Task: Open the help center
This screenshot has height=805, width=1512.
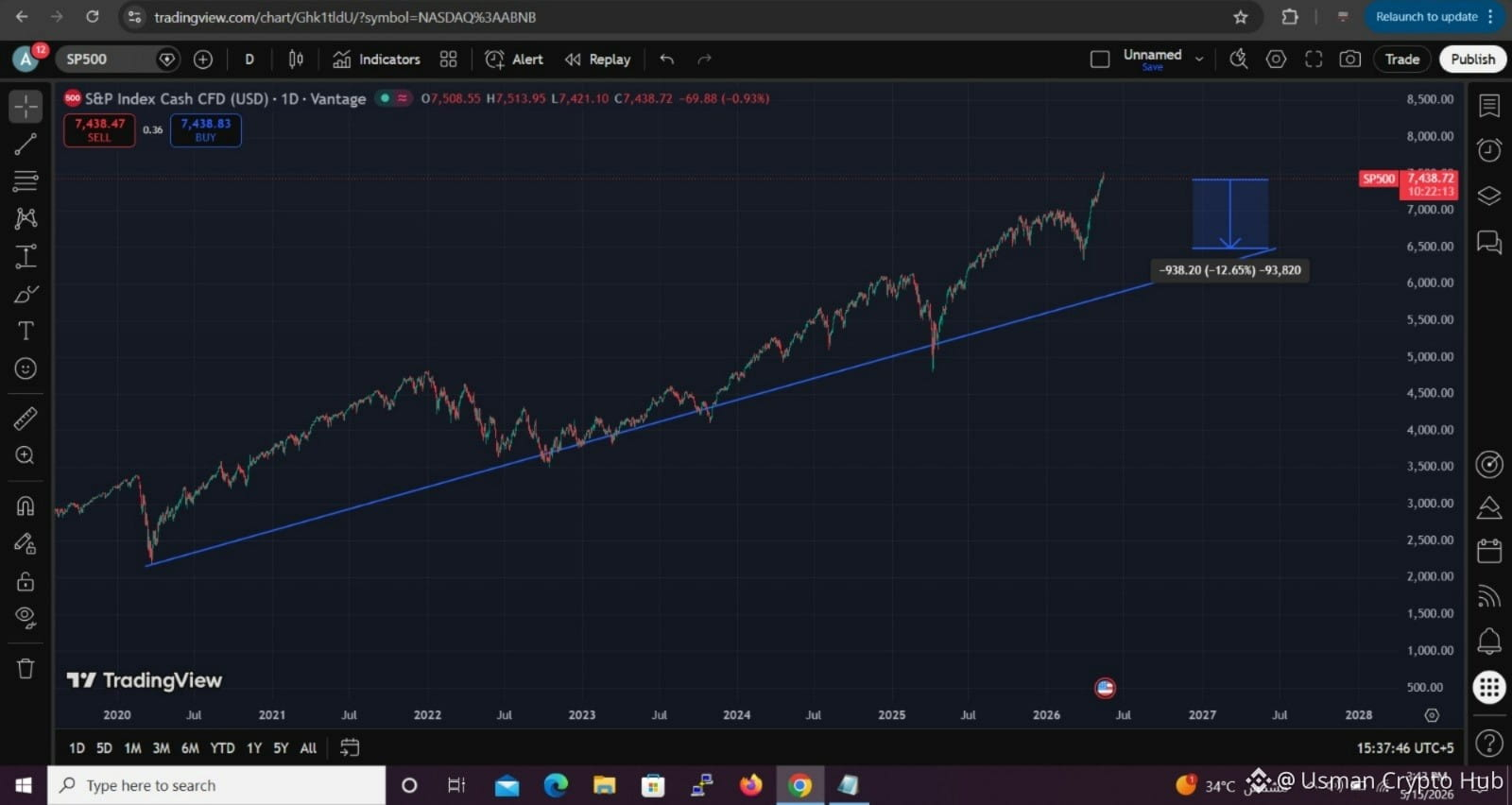Action: click(x=1489, y=744)
